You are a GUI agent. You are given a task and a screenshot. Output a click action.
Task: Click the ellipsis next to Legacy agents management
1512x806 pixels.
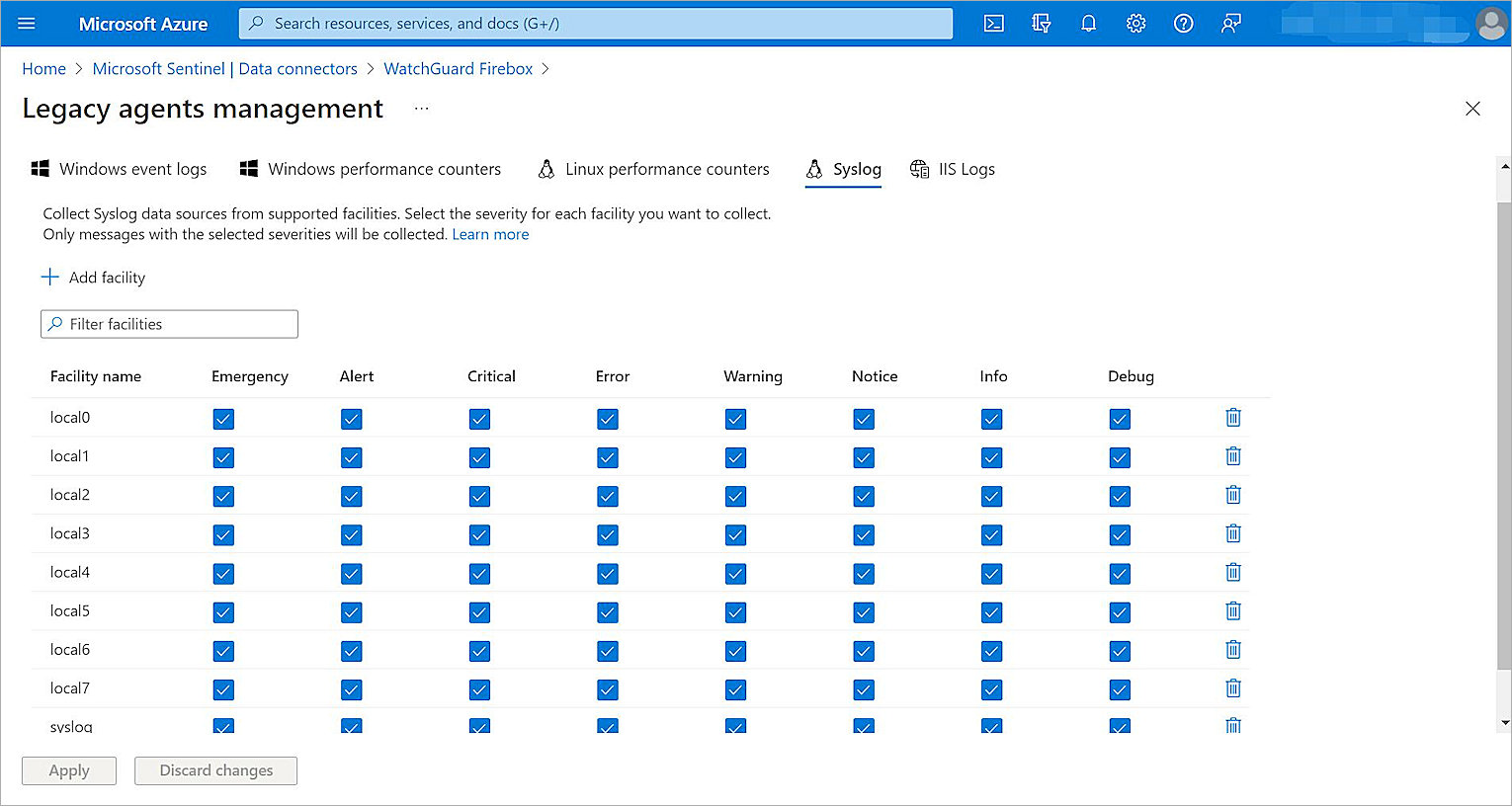click(422, 108)
